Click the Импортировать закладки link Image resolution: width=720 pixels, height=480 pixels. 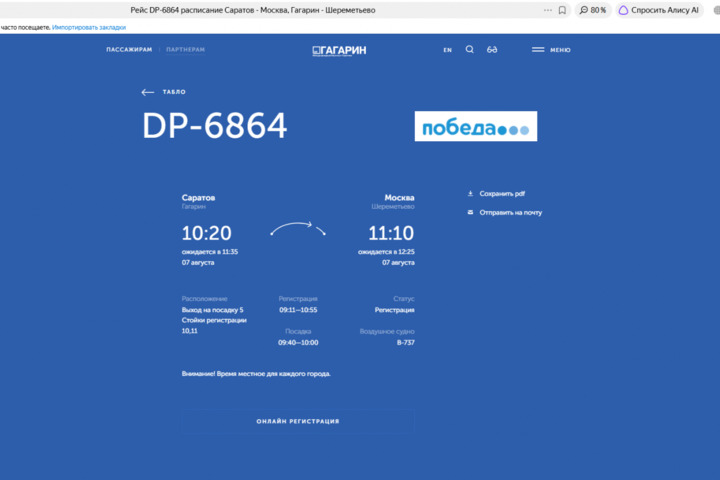[x=89, y=28]
